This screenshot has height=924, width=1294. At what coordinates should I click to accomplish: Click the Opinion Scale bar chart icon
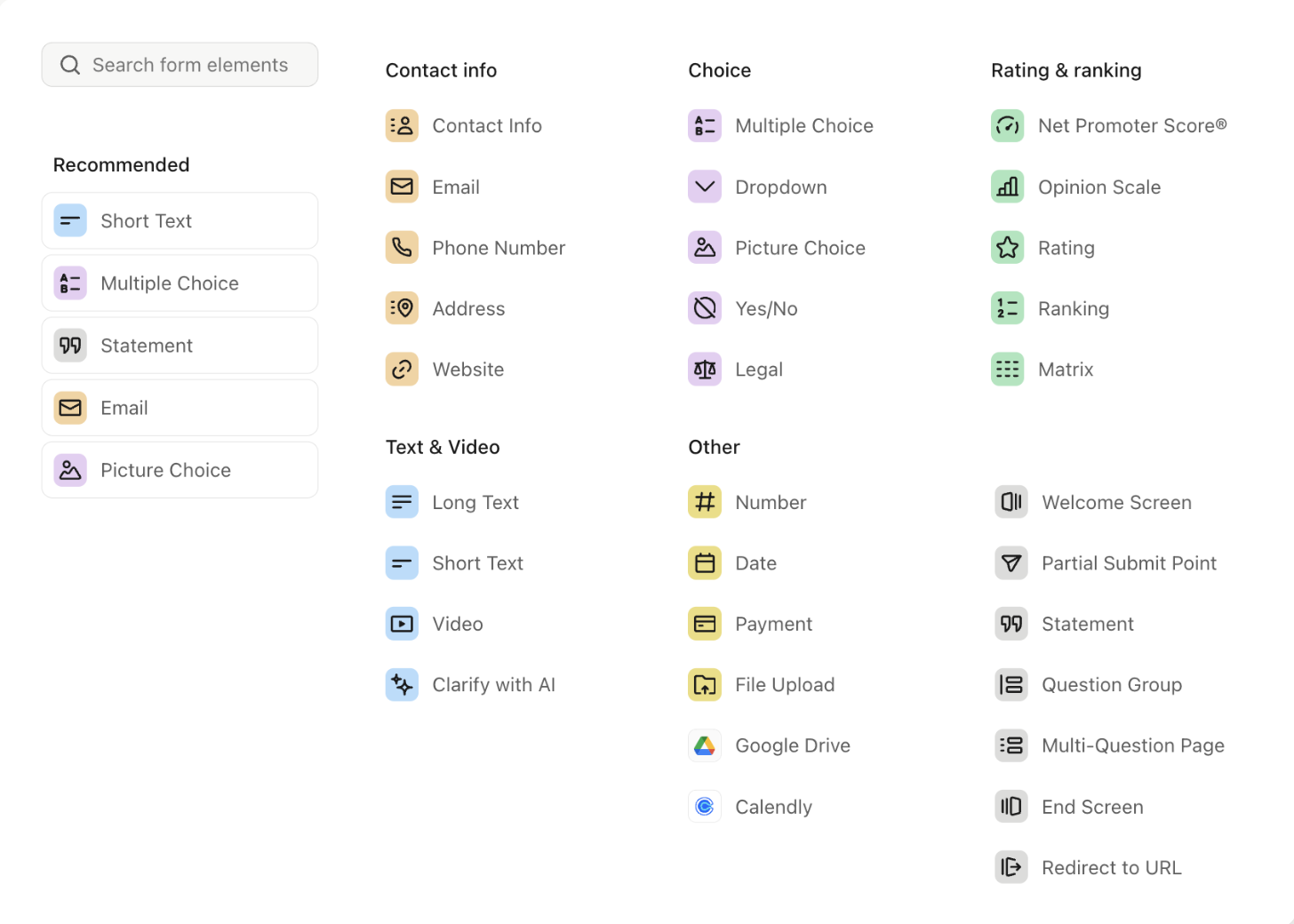(x=1007, y=187)
